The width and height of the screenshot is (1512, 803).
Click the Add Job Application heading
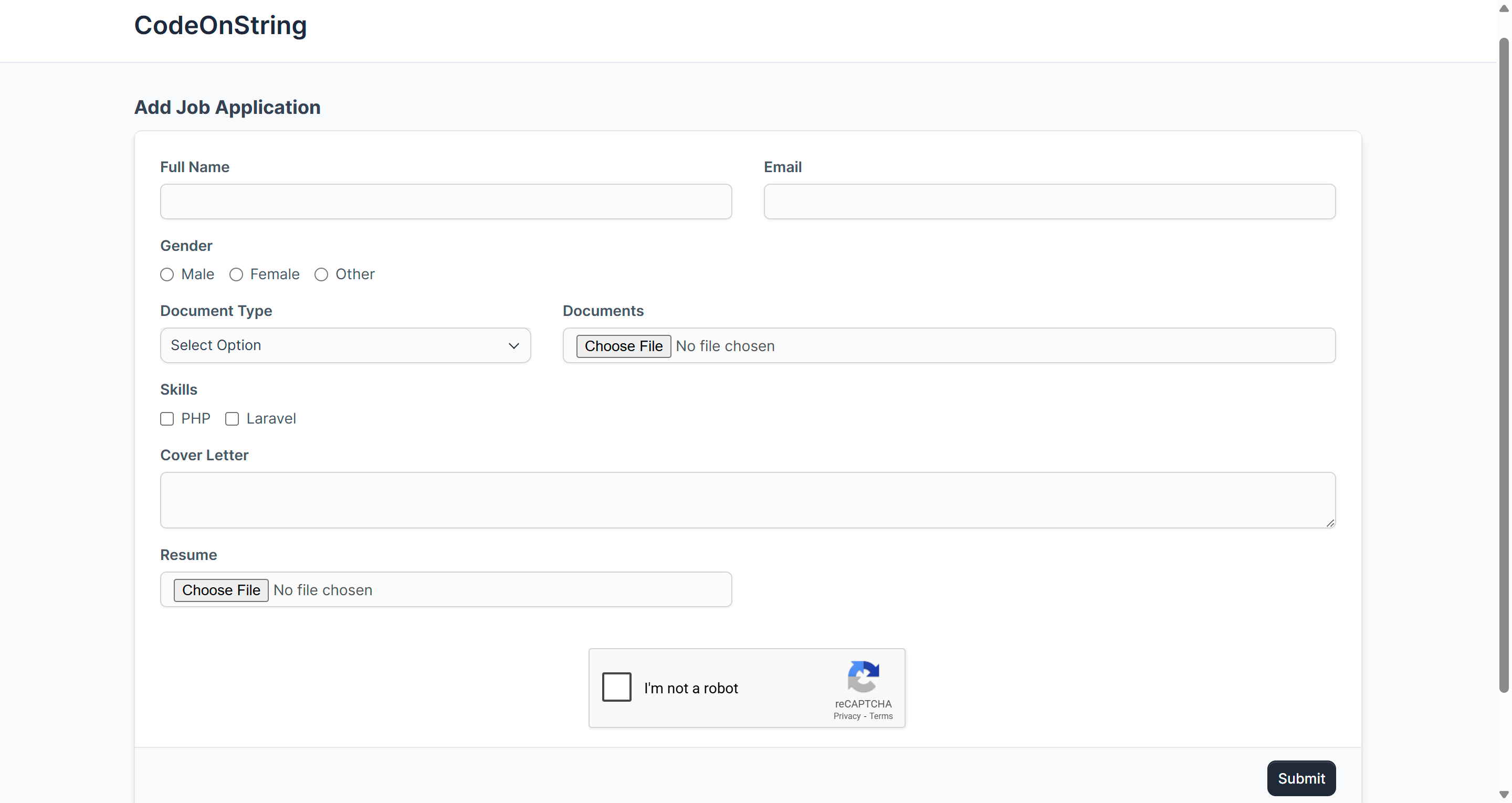(228, 108)
